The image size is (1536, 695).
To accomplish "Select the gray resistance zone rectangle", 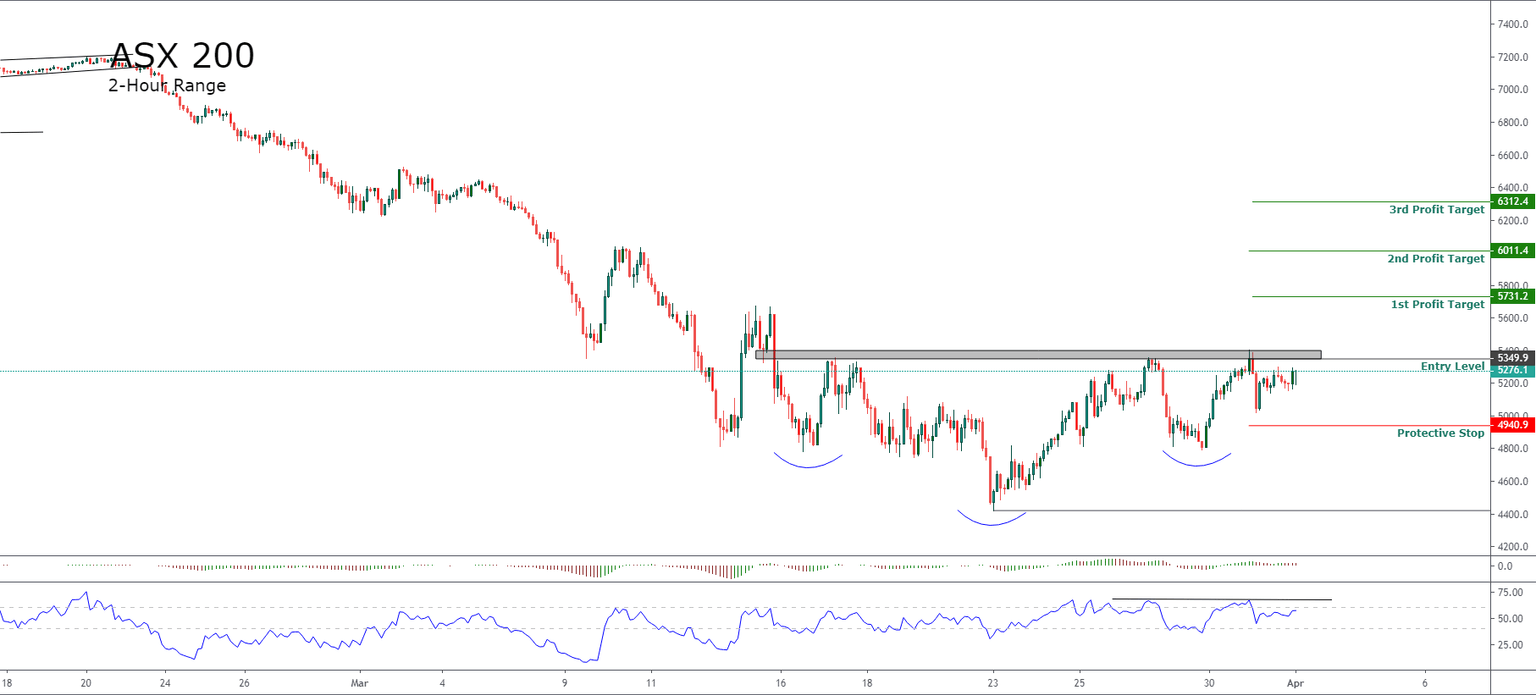I will [1038, 354].
